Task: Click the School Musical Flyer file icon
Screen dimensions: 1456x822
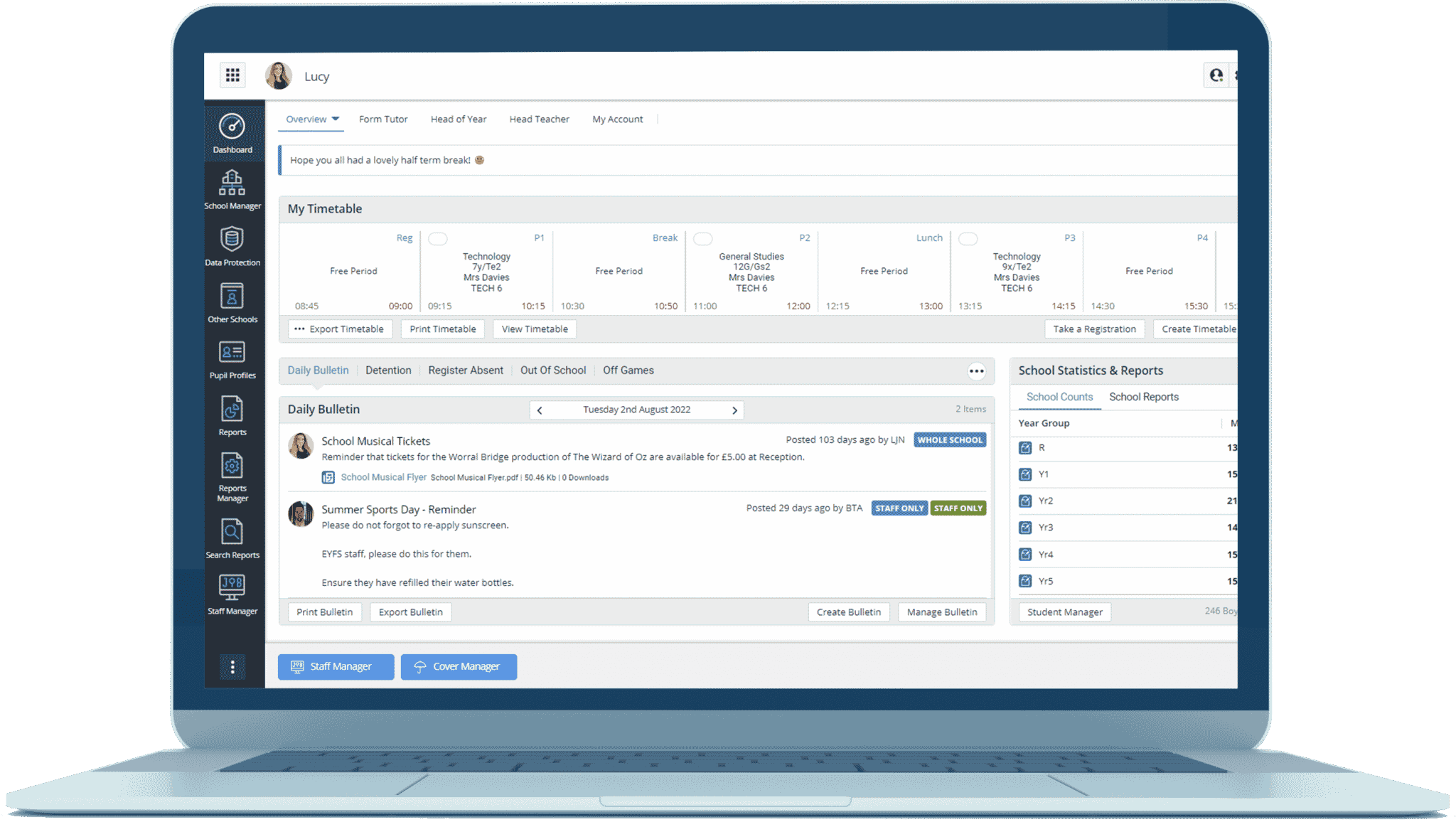Action: 328,477
